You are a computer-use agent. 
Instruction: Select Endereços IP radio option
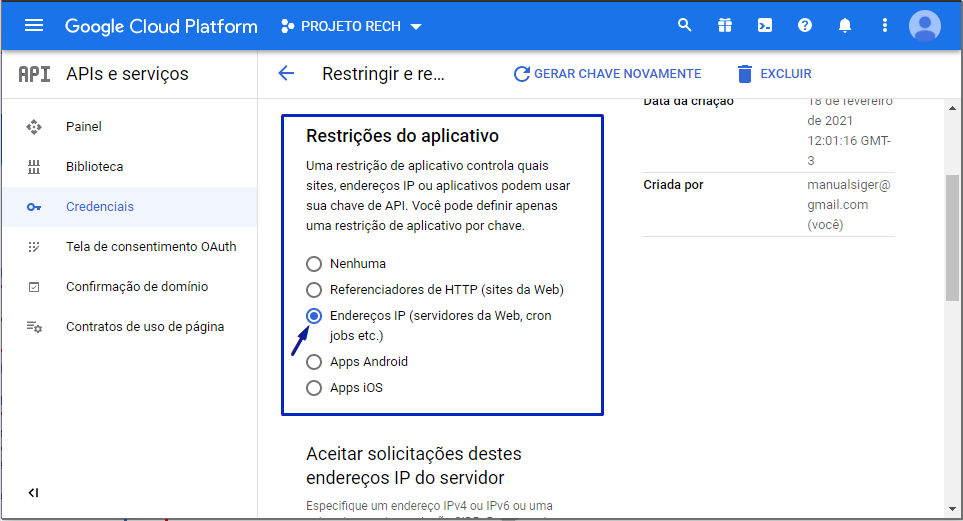tap(314, 316)
